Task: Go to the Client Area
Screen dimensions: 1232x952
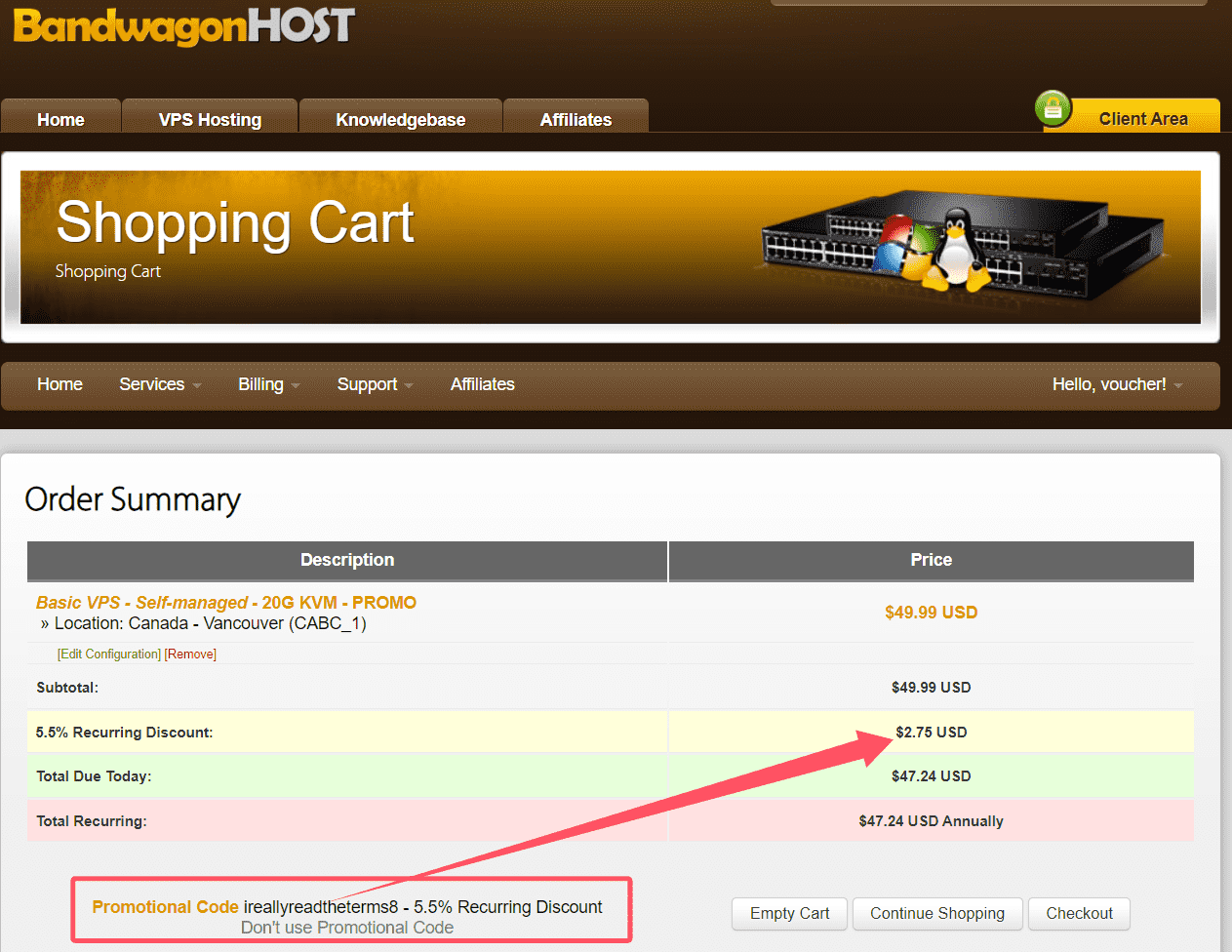Action: (1143, 118)
